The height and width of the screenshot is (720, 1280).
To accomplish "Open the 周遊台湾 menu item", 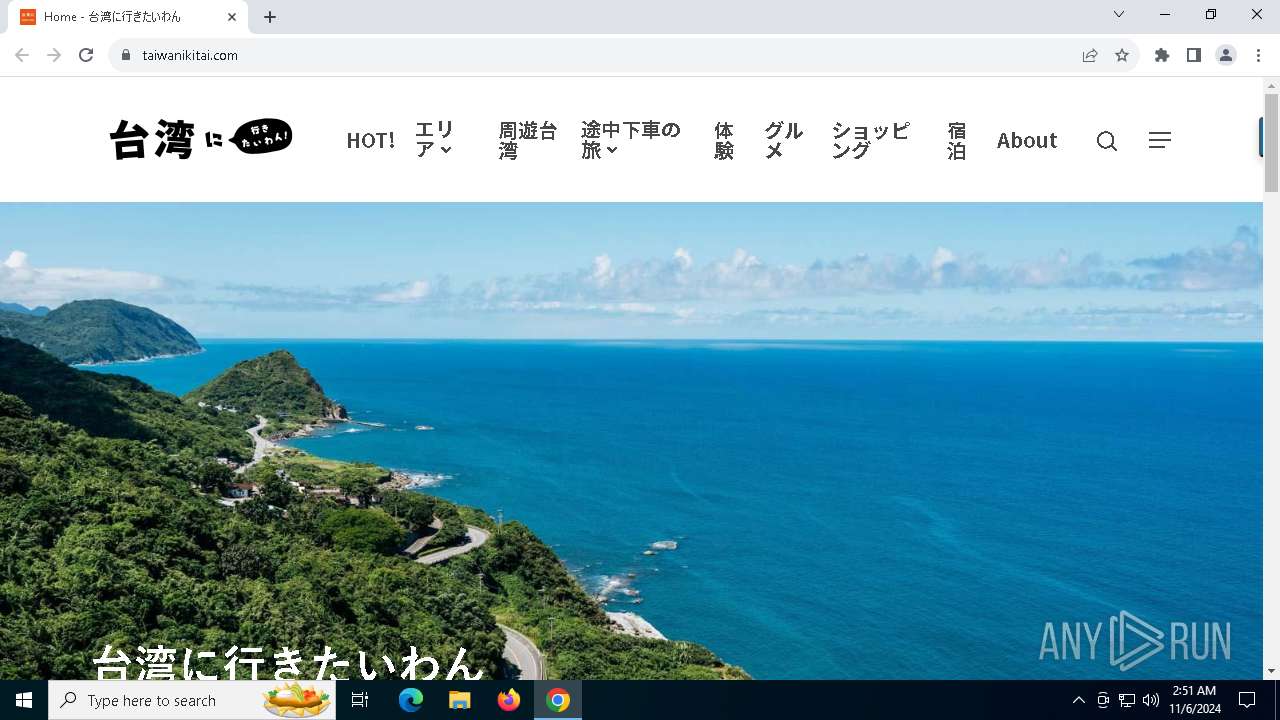I will click(x=528, y=140).
